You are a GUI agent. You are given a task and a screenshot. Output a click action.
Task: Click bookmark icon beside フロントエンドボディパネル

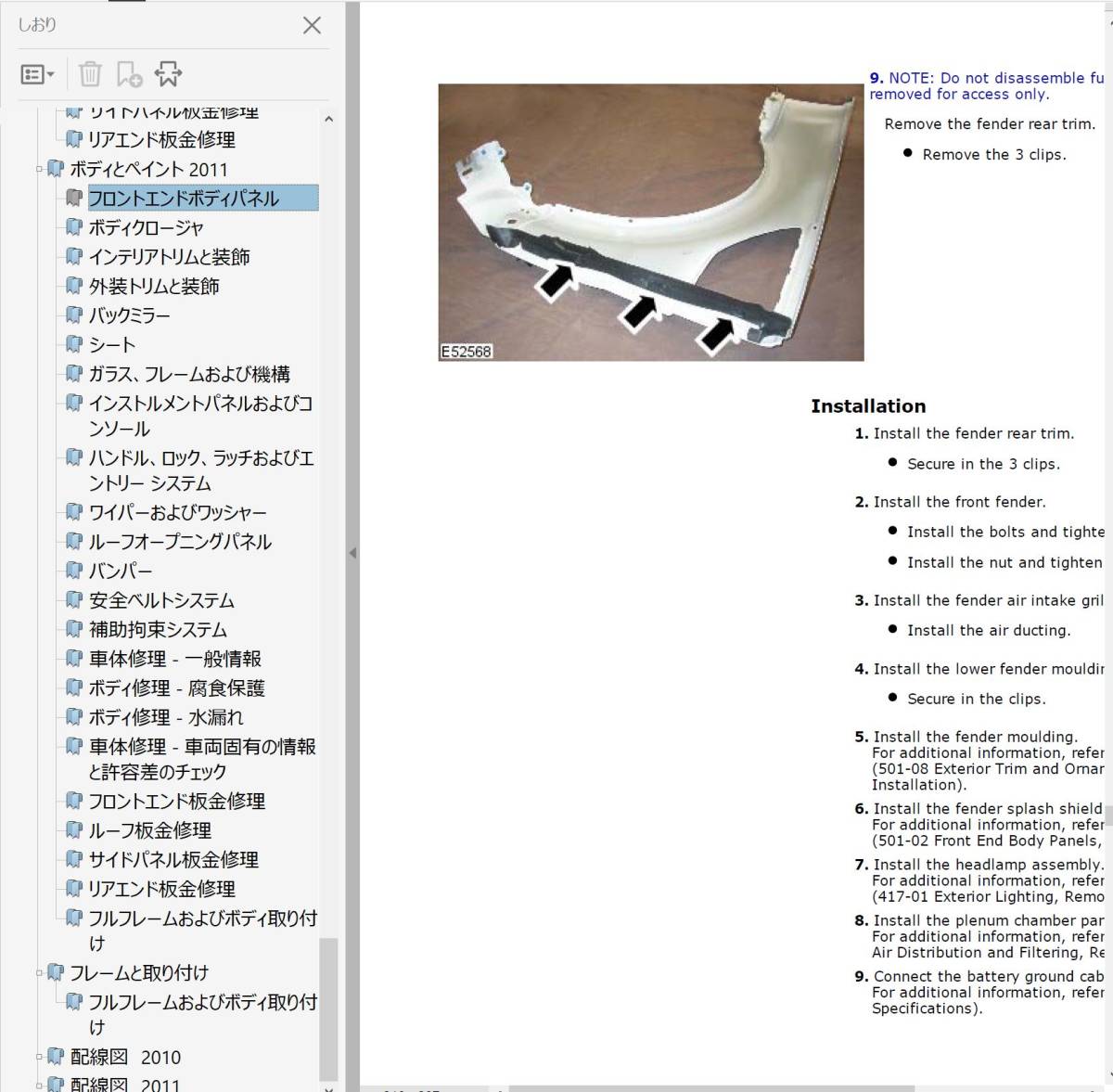point(74,198)
